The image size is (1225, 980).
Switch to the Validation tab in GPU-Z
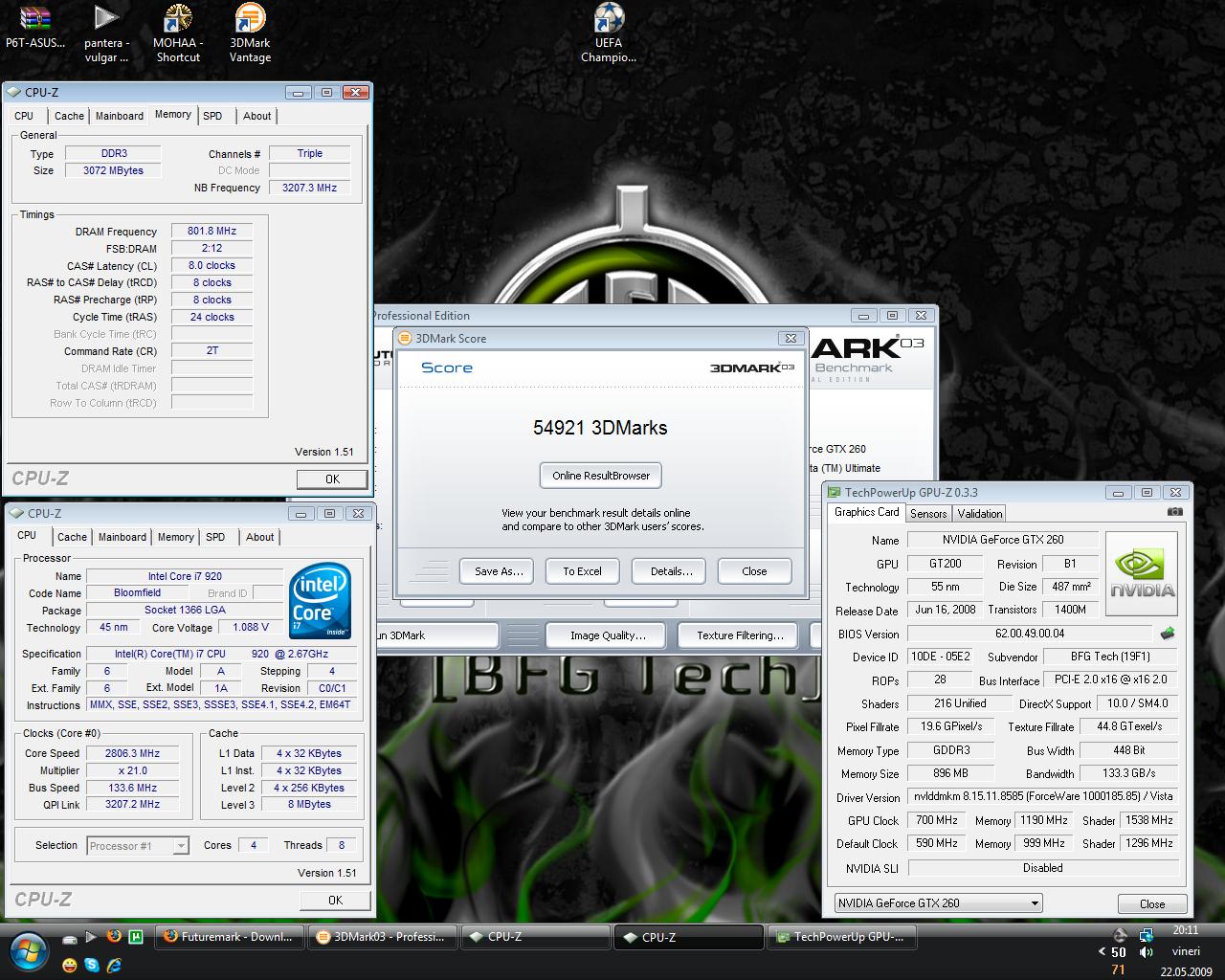[980, 513]
